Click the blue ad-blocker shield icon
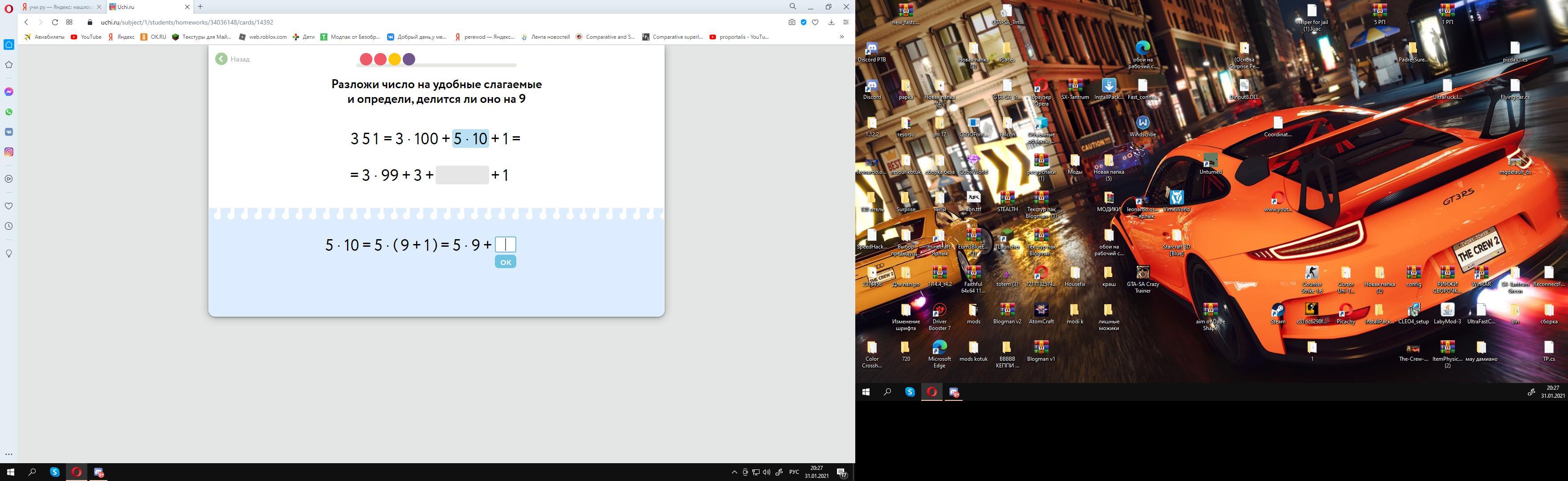 pos(804,22)
